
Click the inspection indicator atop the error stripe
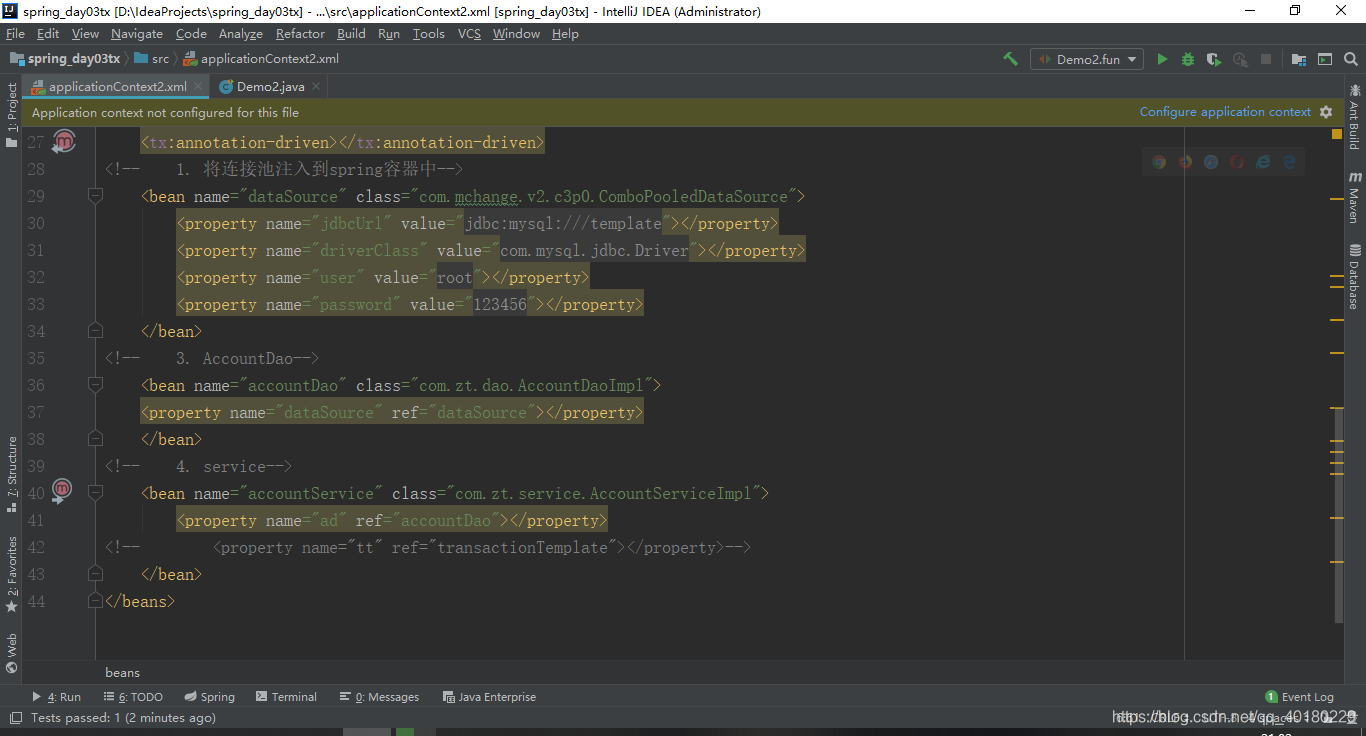pyautogui.click(x=1338, y=133)
